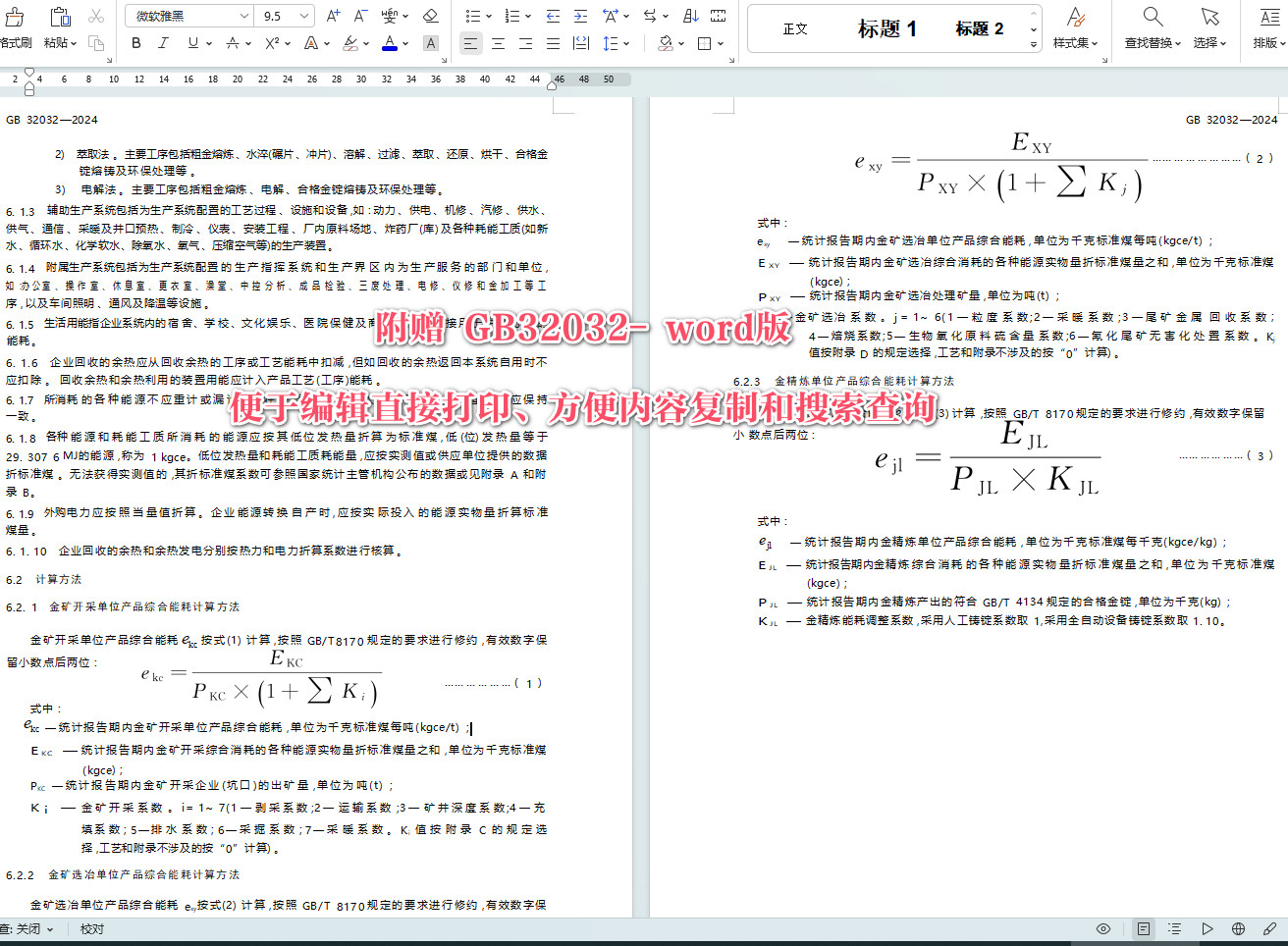The width and height of the screenshot is (1288, 946).
Task: Click the 校对 proofread button
Action: click(x=90, y=928)
